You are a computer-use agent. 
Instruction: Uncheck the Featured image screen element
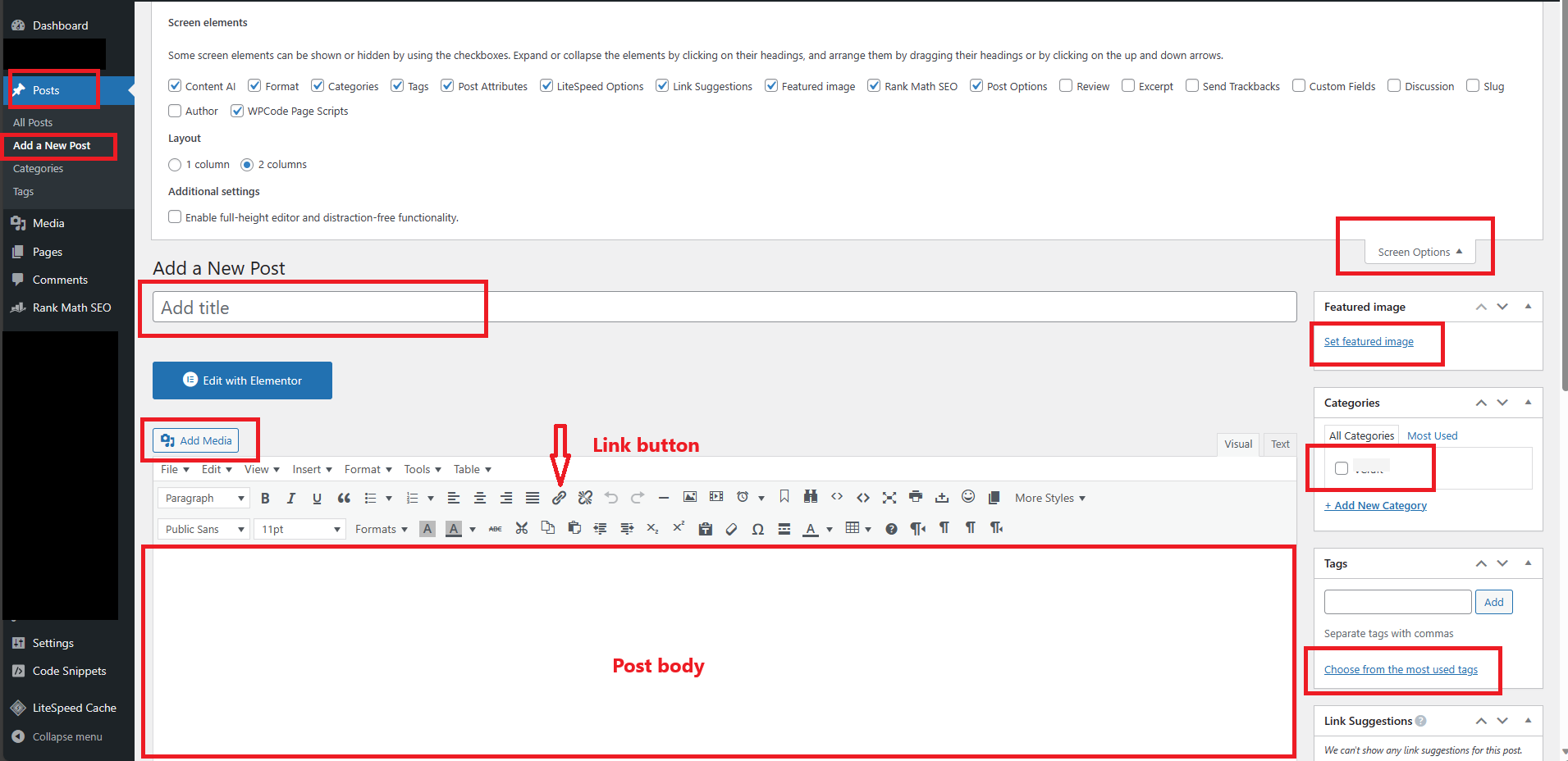tap(771, 85)
